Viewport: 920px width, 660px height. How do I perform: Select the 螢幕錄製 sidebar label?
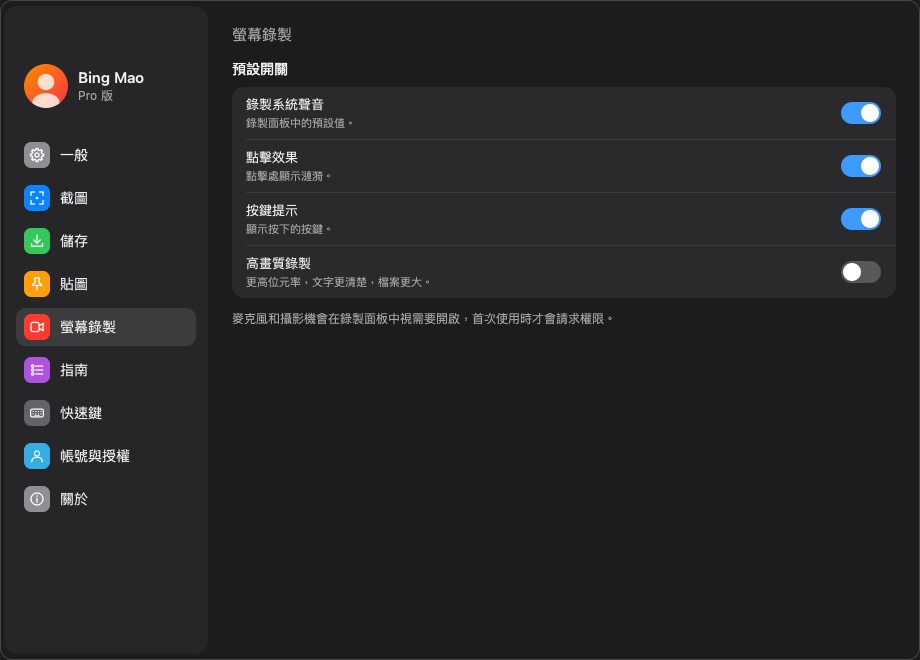88,327
